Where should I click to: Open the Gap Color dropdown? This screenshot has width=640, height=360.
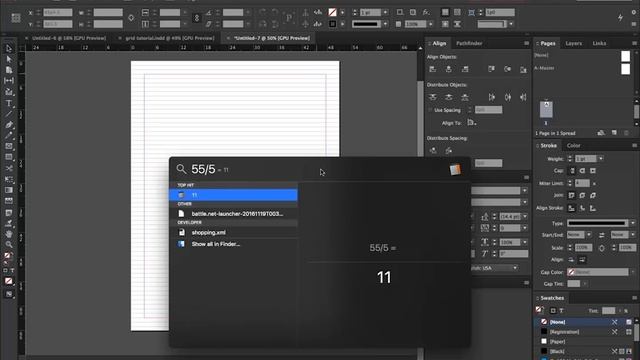(x=633, y=272)
